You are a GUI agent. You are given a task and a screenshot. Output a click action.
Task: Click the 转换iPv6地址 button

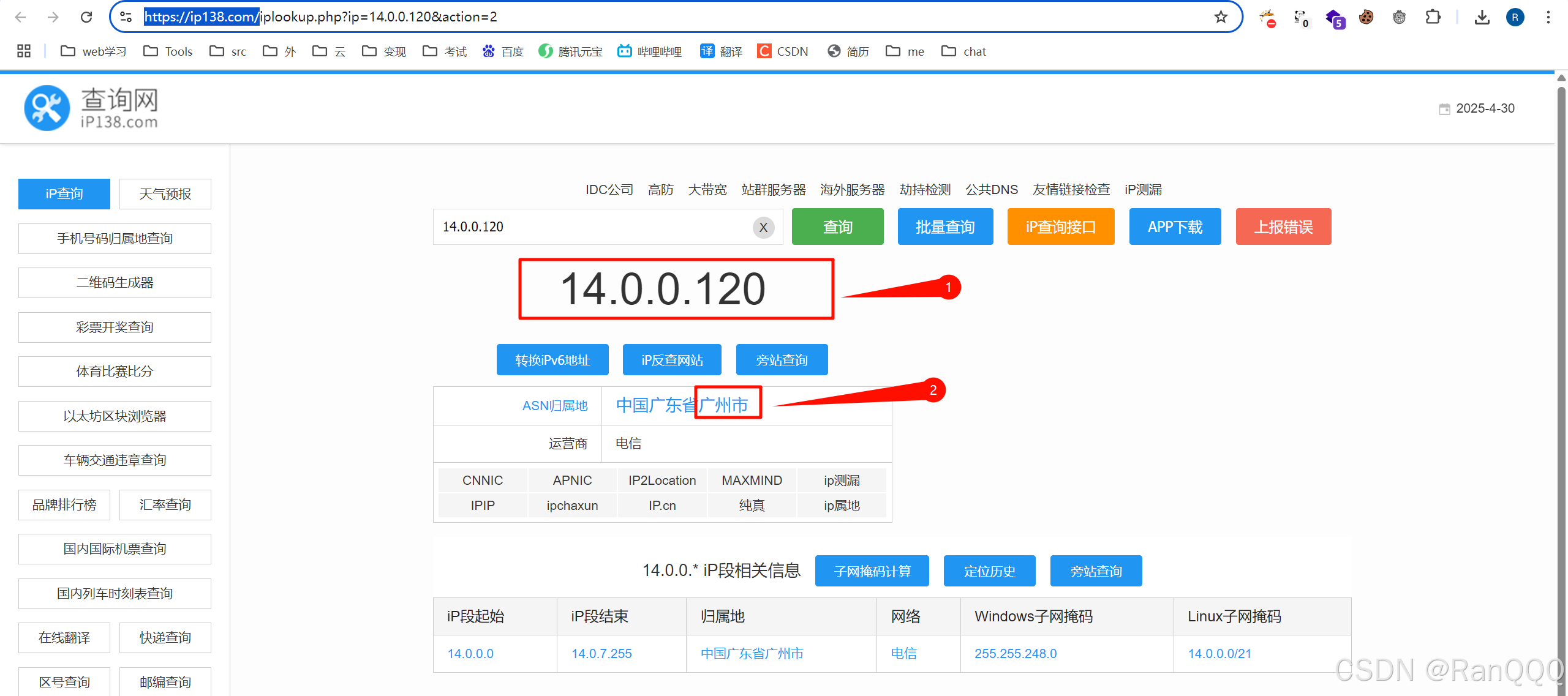pos(552,360)
